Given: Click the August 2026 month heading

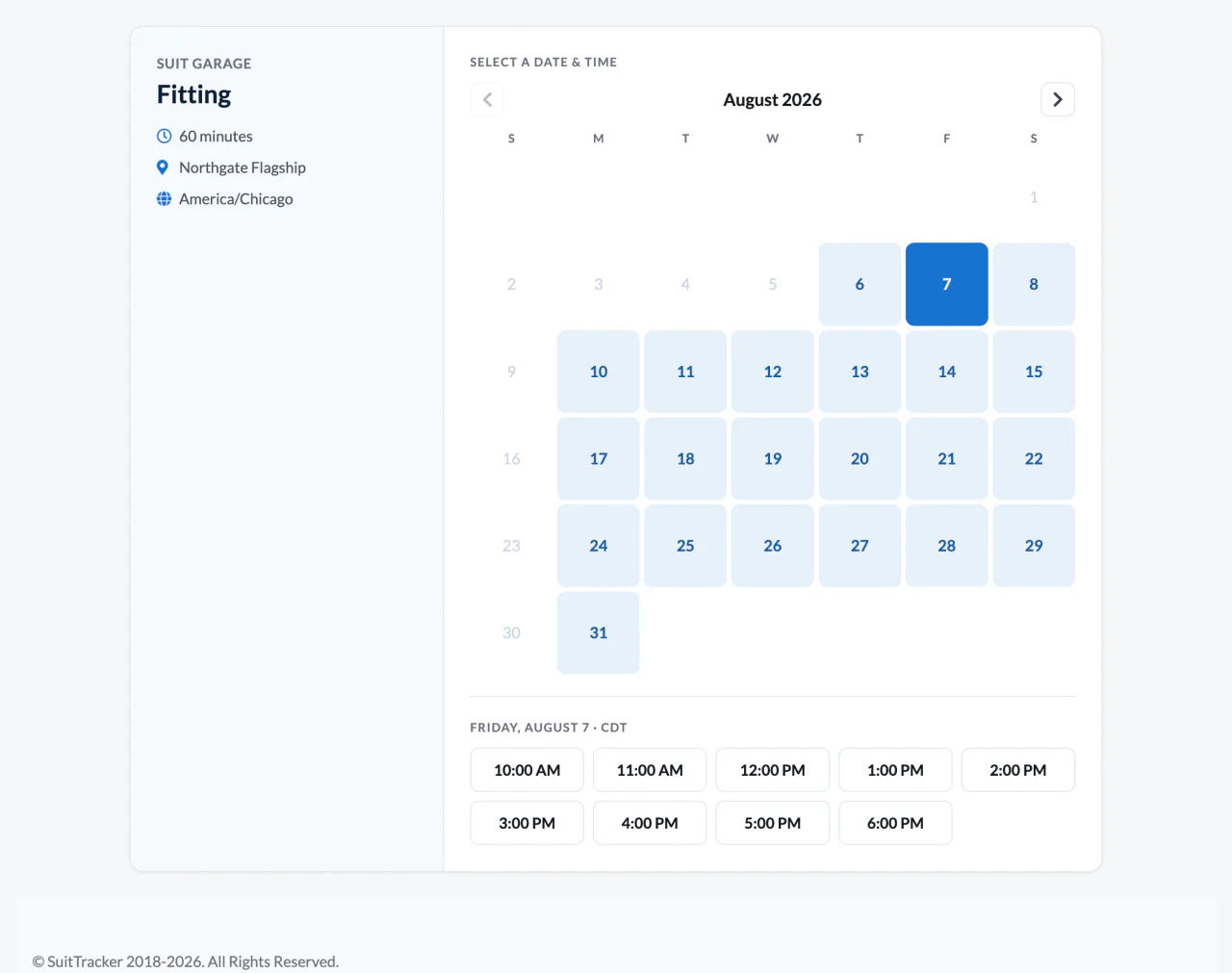Looking at the screenshot, I should tap(773, 100).
